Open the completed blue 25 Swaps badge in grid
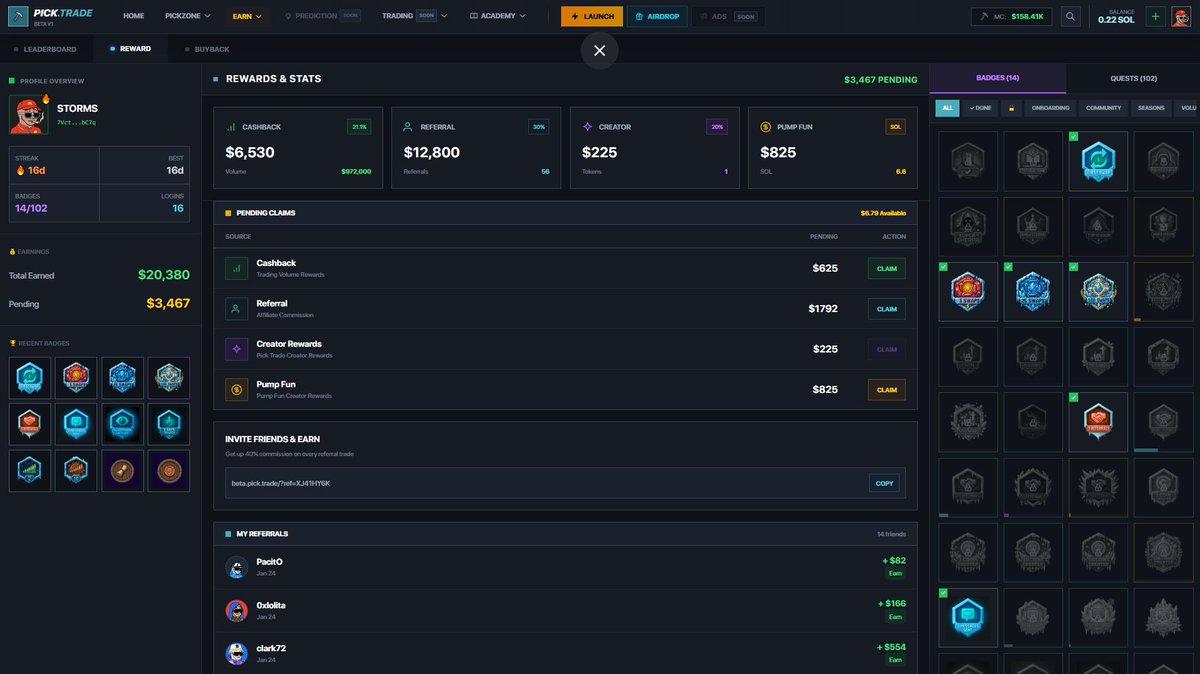 click(1033, 292)
